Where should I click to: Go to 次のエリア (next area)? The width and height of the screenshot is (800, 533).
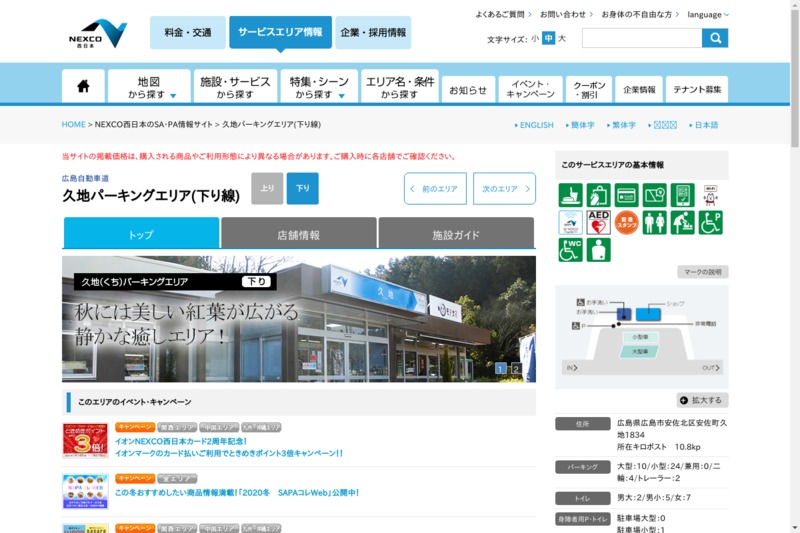(x=504, y=188)
